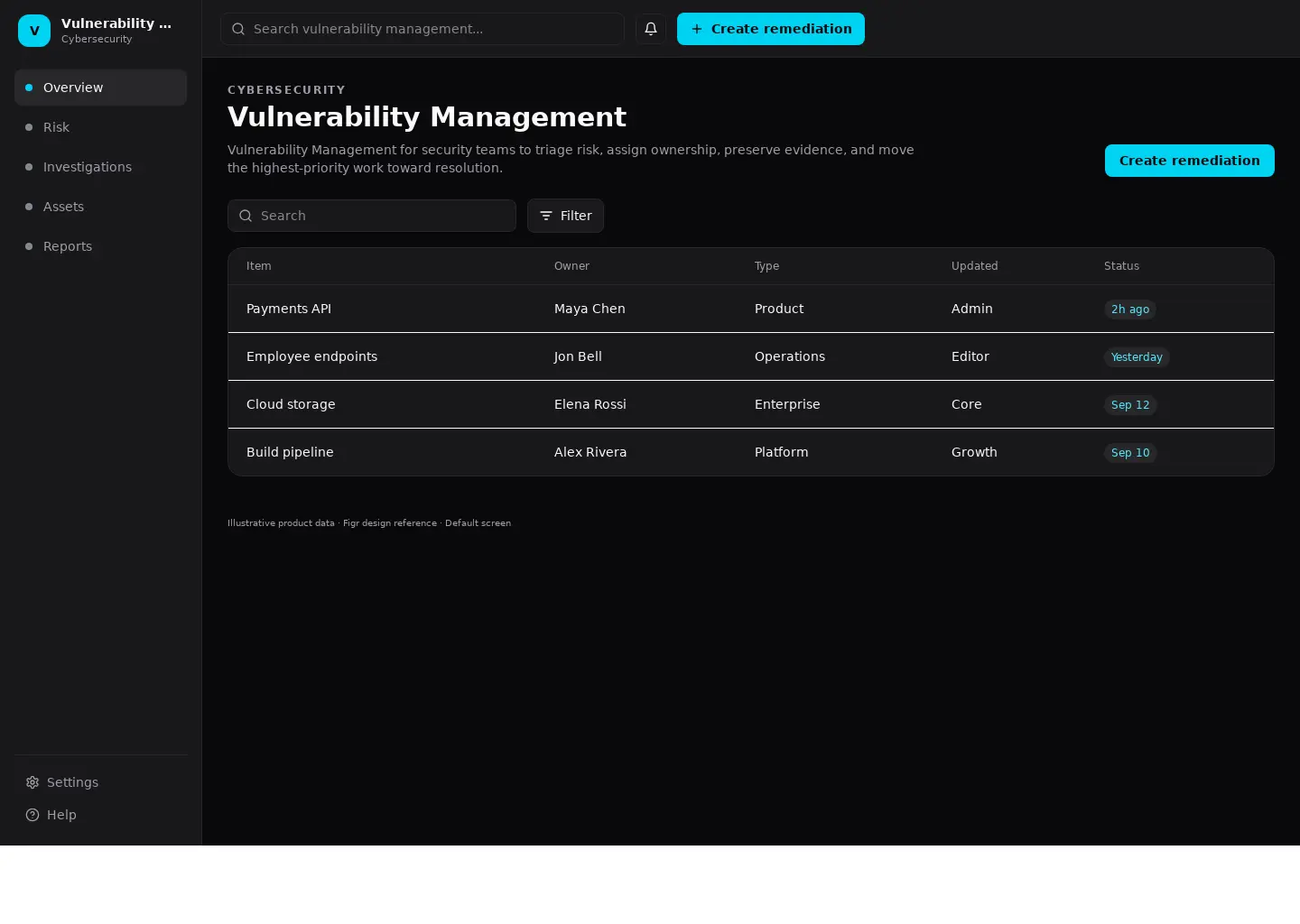Viewport: 1300px width, 924px height.
Task: Click owner Elena Rossi
Action: click(590, 404)
